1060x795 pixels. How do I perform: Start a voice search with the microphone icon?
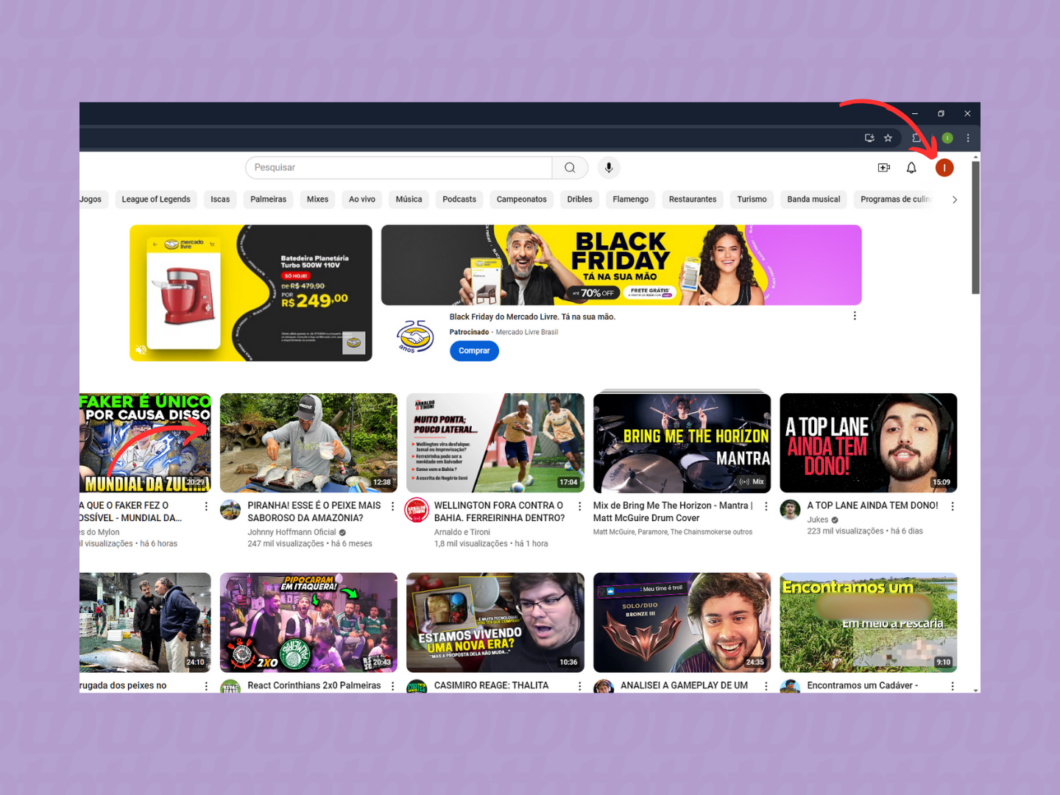608,167
